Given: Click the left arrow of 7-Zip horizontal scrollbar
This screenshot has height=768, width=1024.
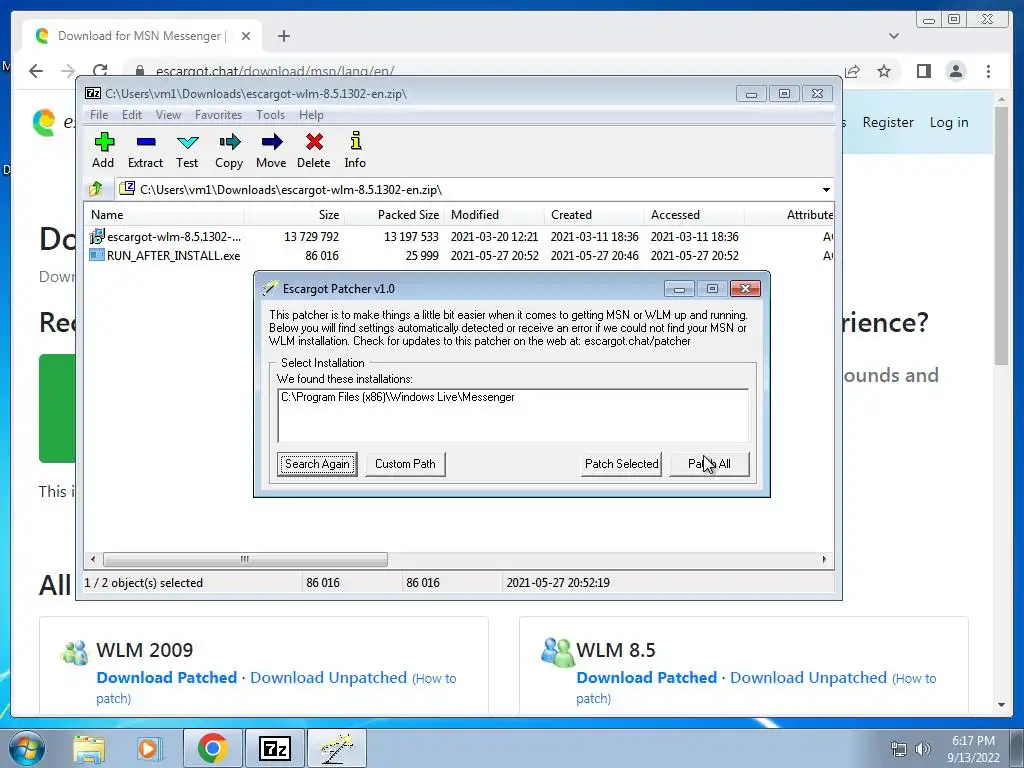Looking at the screenshot, I should point(93,560).
